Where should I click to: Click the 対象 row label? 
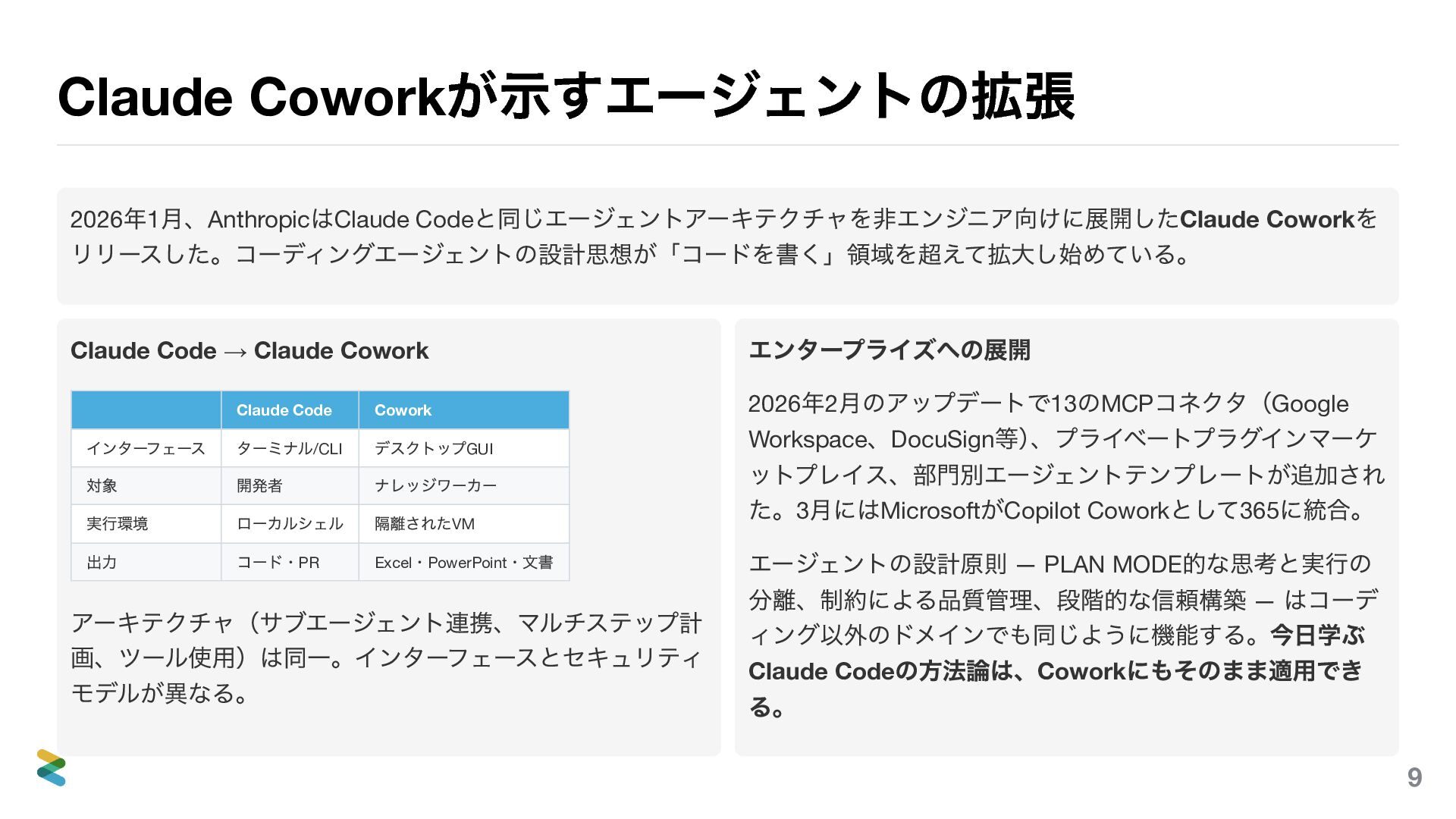[x=102, y=485]
